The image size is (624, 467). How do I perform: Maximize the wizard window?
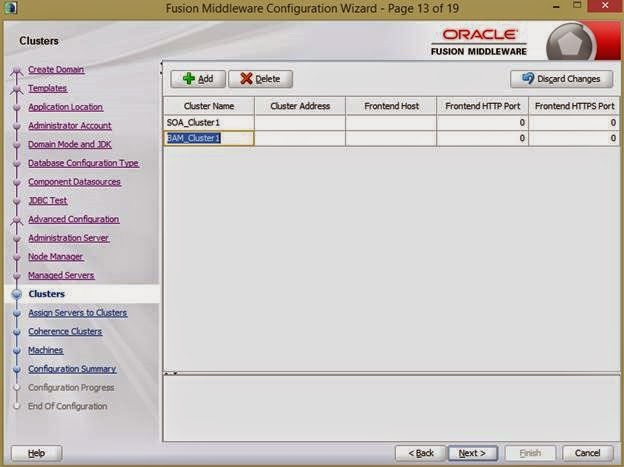[577, 6]
